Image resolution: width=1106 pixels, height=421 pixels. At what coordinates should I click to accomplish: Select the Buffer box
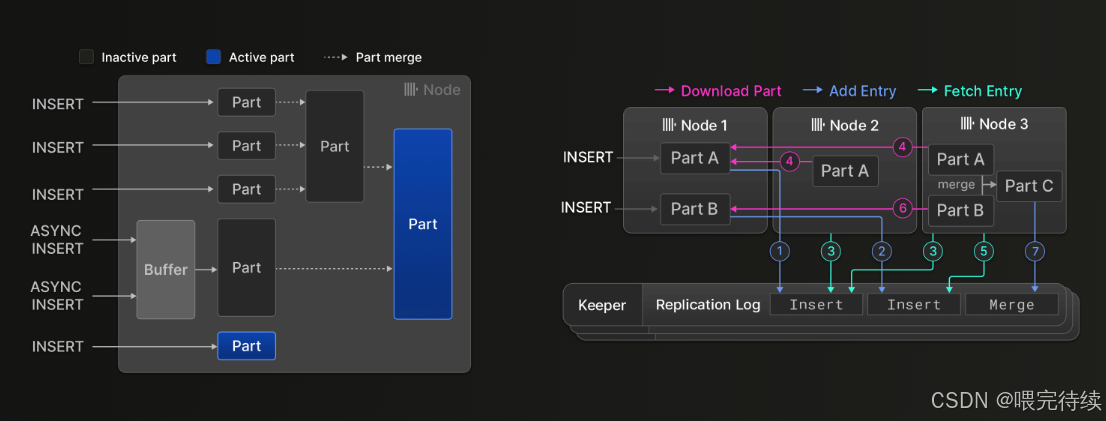[x=166, y=269]
